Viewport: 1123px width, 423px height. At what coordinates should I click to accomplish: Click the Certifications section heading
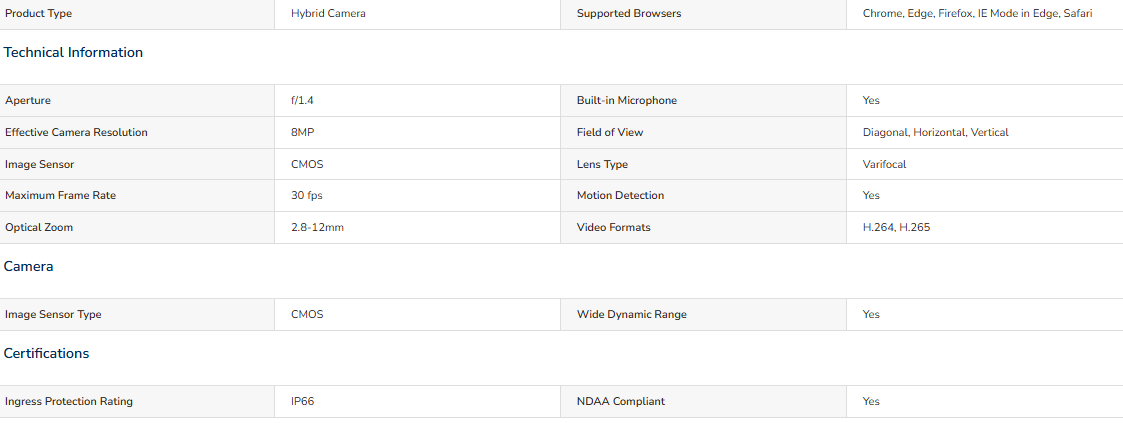tap(47, 354)
